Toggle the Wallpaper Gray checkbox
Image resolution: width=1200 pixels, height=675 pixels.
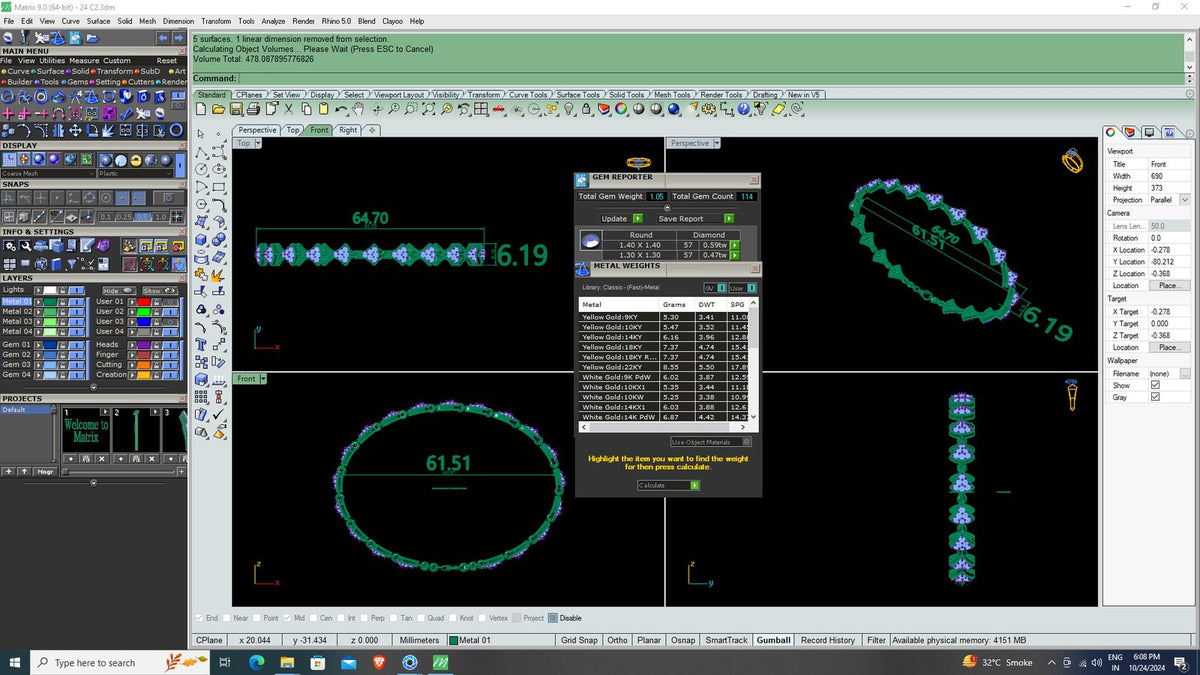click(x=1155, y=397)
